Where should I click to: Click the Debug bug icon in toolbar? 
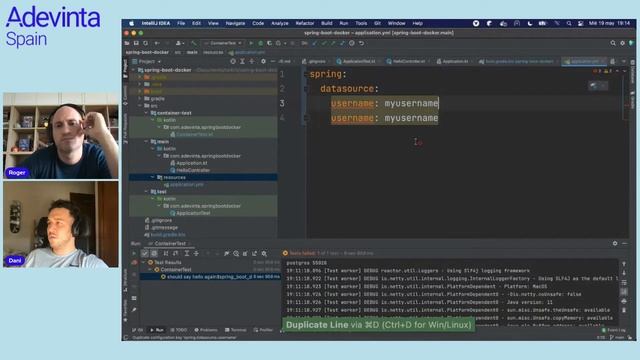pos(260,43)
